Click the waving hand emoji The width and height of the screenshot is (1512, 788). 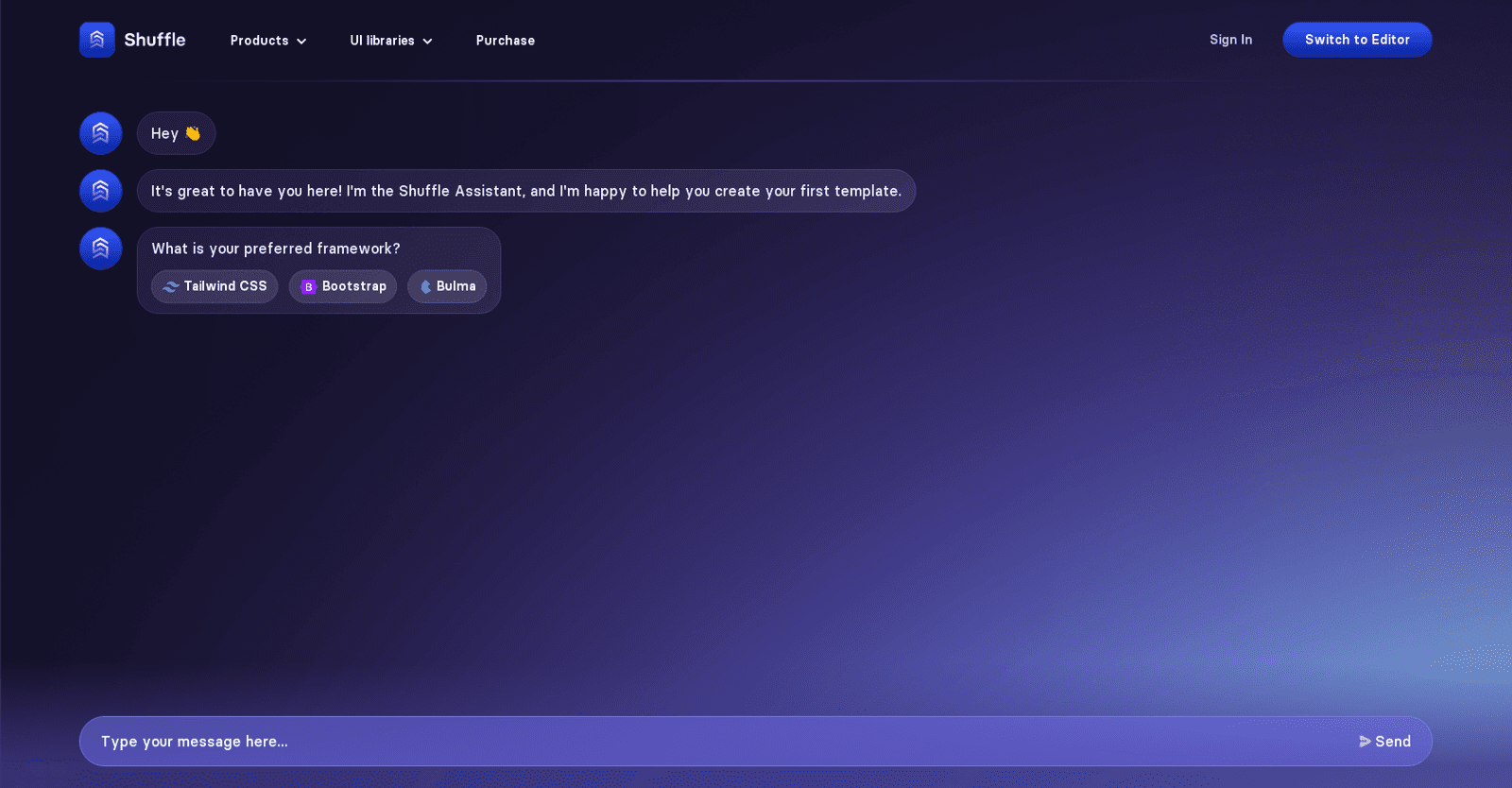pos(193,133)
